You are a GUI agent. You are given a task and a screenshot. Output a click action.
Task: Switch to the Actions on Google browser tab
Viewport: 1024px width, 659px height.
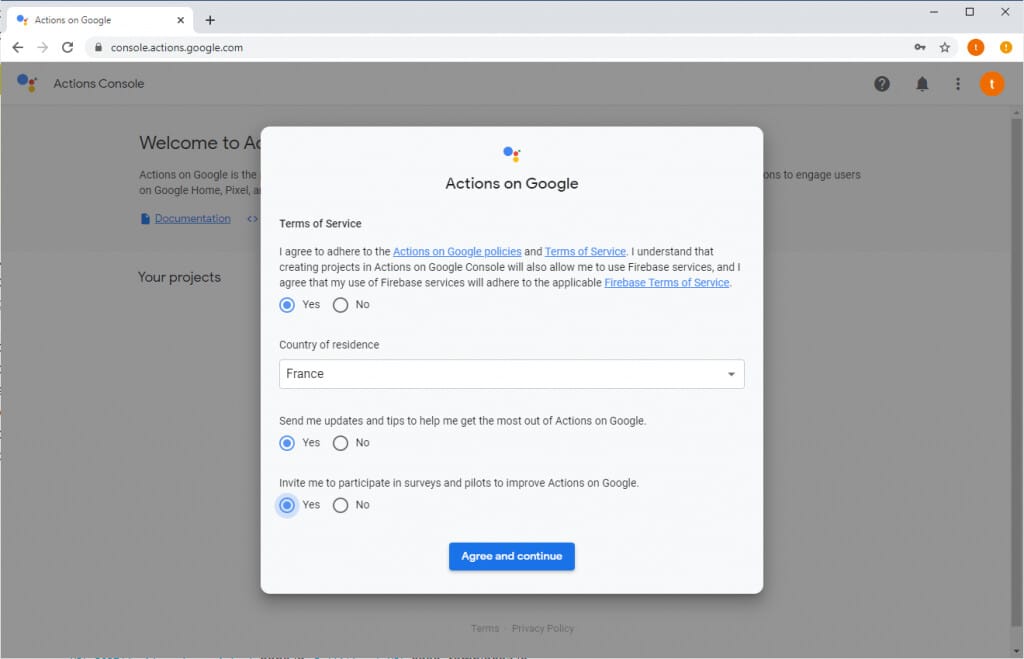click(x=101, y=20)
